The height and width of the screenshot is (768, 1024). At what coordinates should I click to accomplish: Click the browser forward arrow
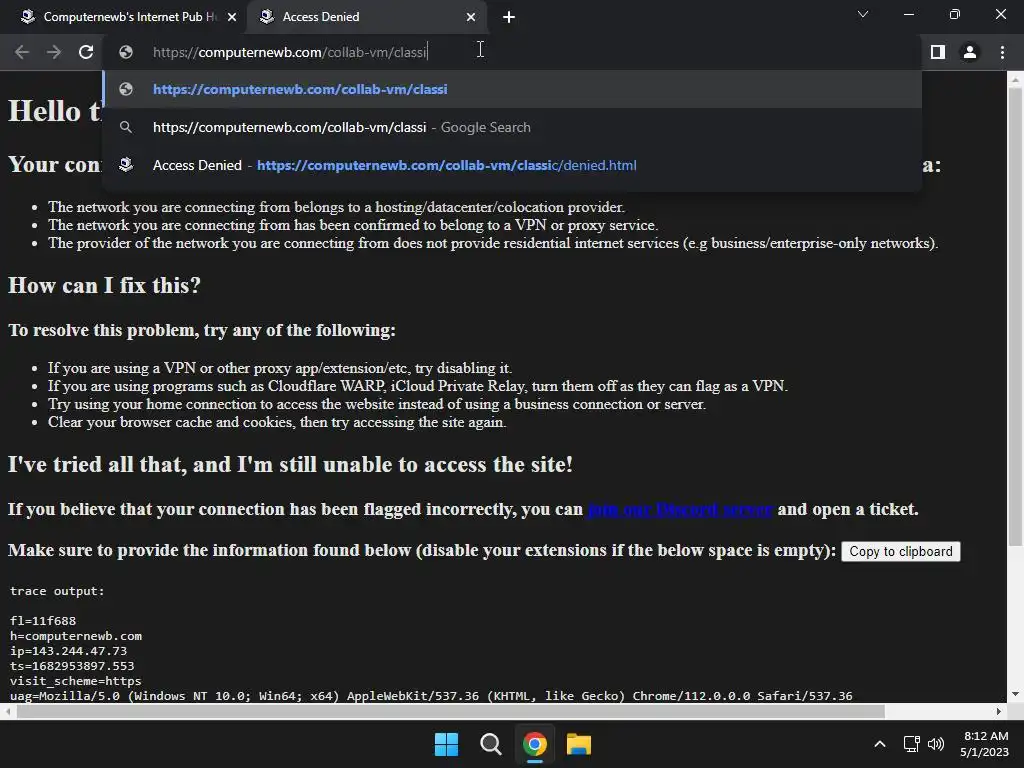click(x=54, y=52)
